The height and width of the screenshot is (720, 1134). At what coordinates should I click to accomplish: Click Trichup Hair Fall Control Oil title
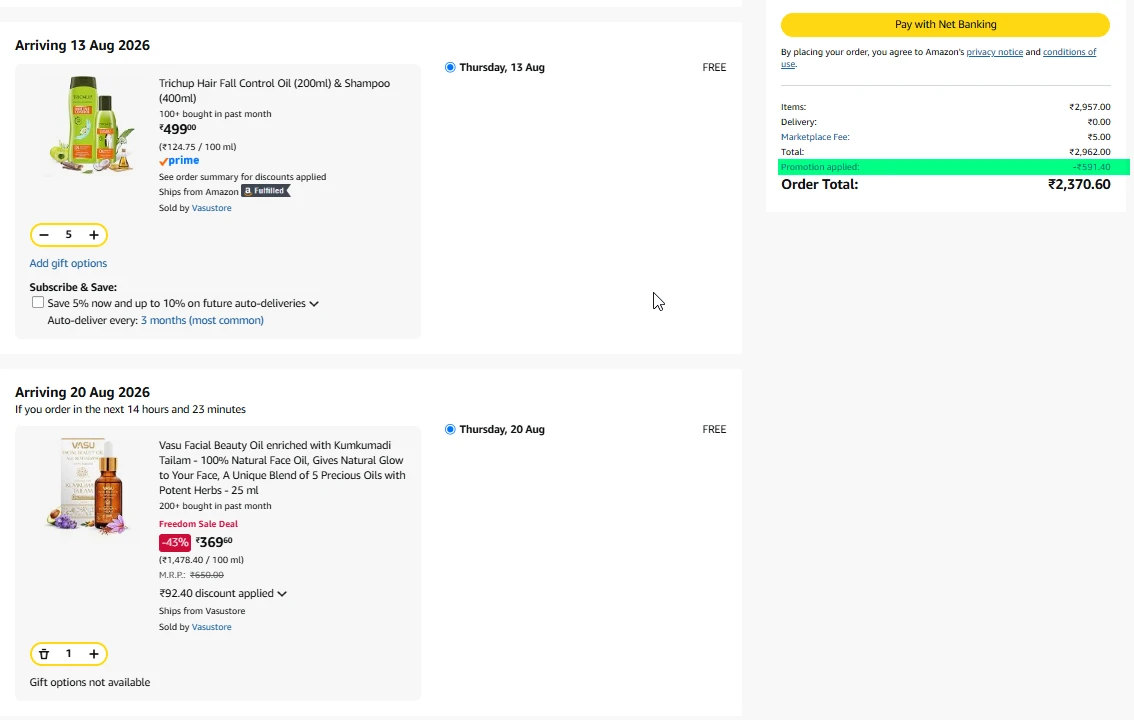275,90
